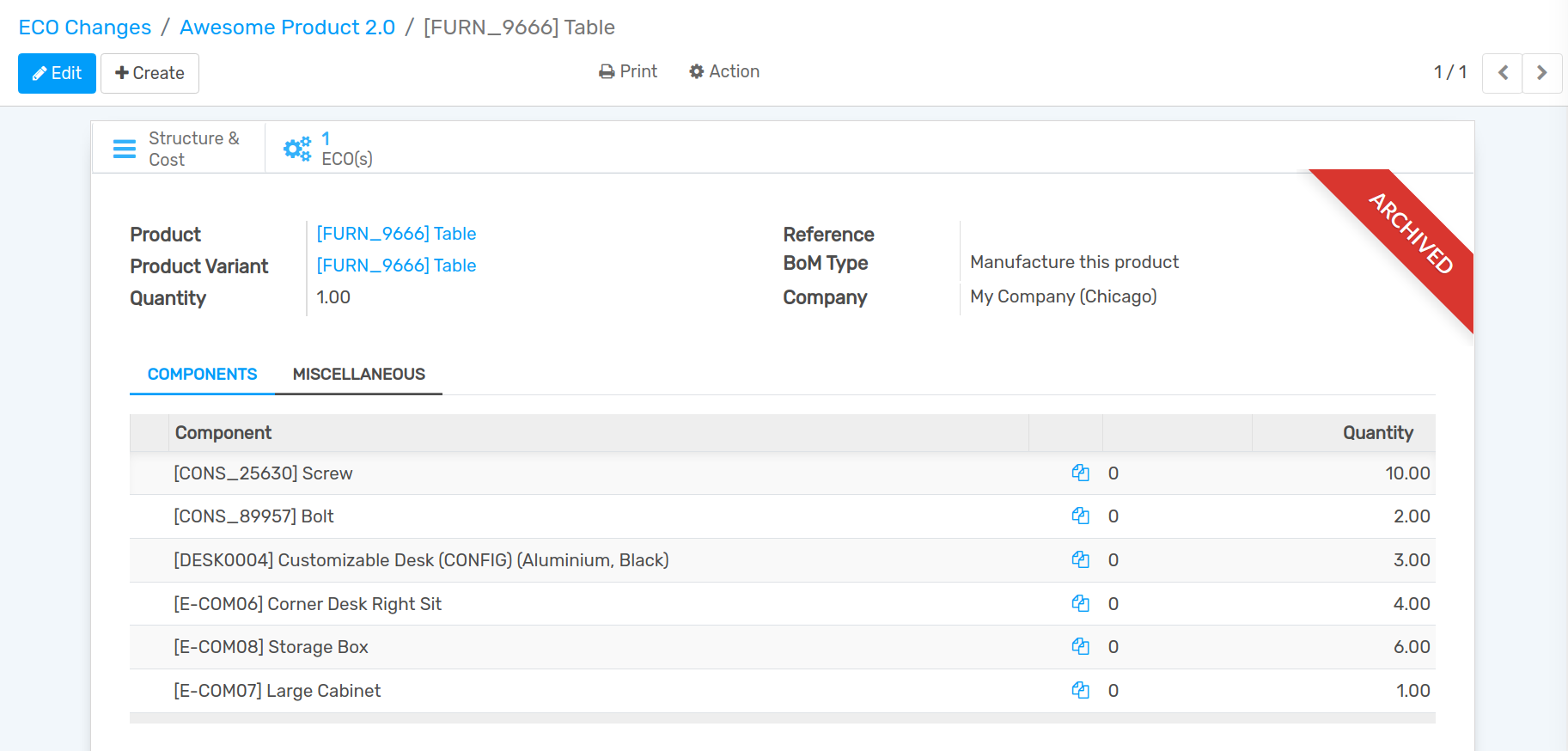Sort by Component column header
Viewport: 1568px width, 751px height.
pyautogui.click(x=223, y=433)
